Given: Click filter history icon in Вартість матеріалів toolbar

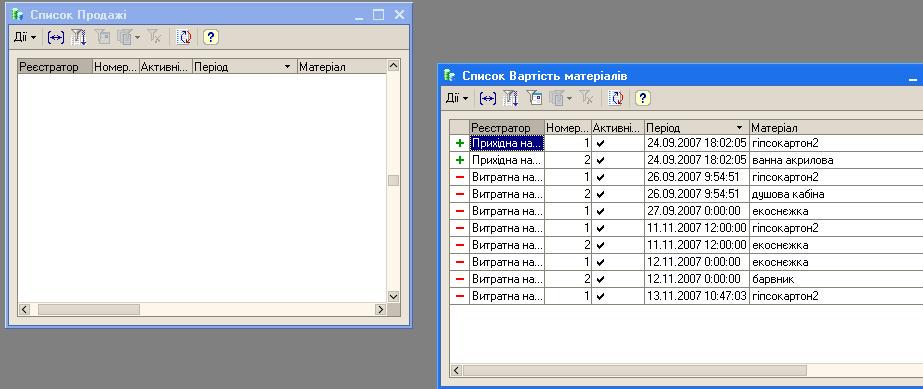Looking at the screenshot, I should pyautogui.click(x=556, y=98).
